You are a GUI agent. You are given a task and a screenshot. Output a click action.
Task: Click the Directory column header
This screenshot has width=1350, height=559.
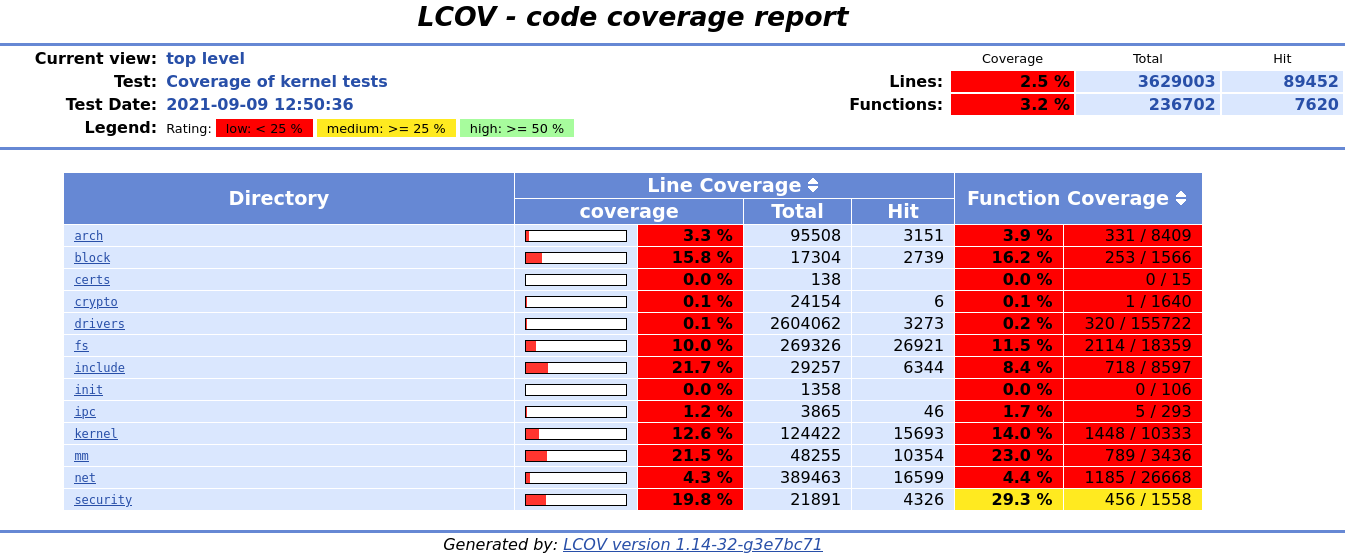click(278, 199)
